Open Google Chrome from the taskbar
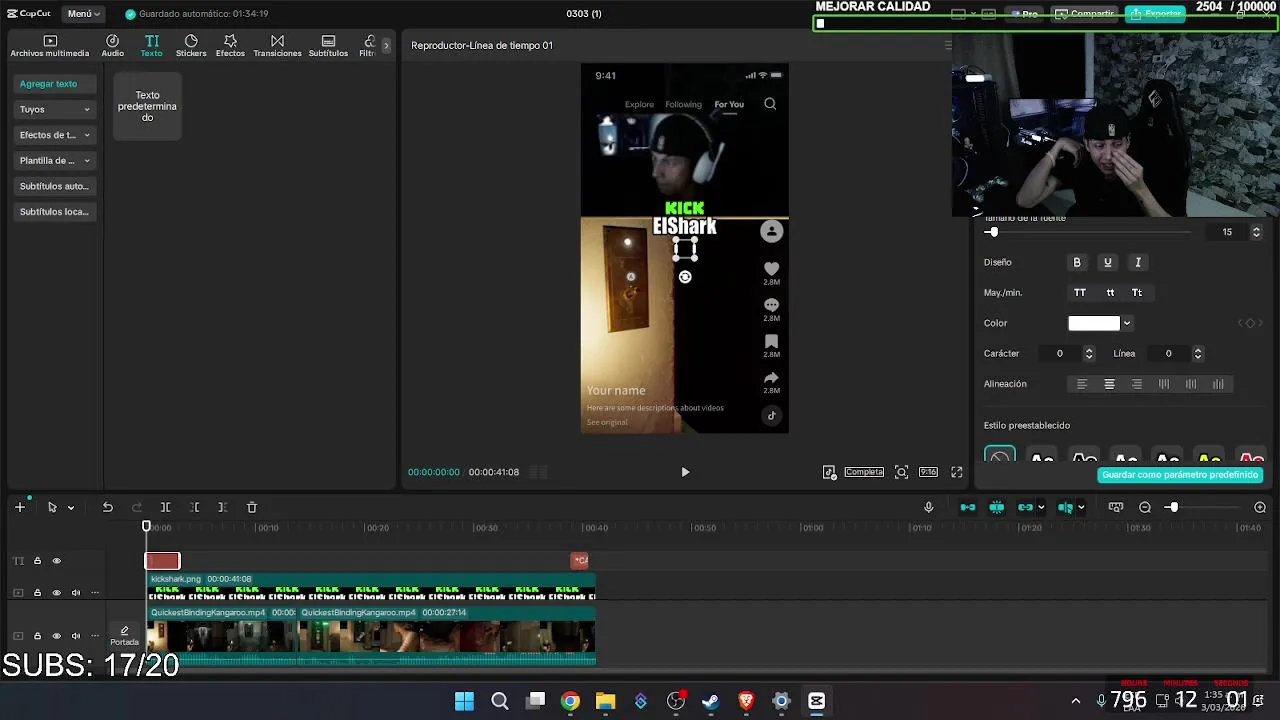Image resolution: width=1280 pixels, height=720 pixels. click(x=570, y=701)
